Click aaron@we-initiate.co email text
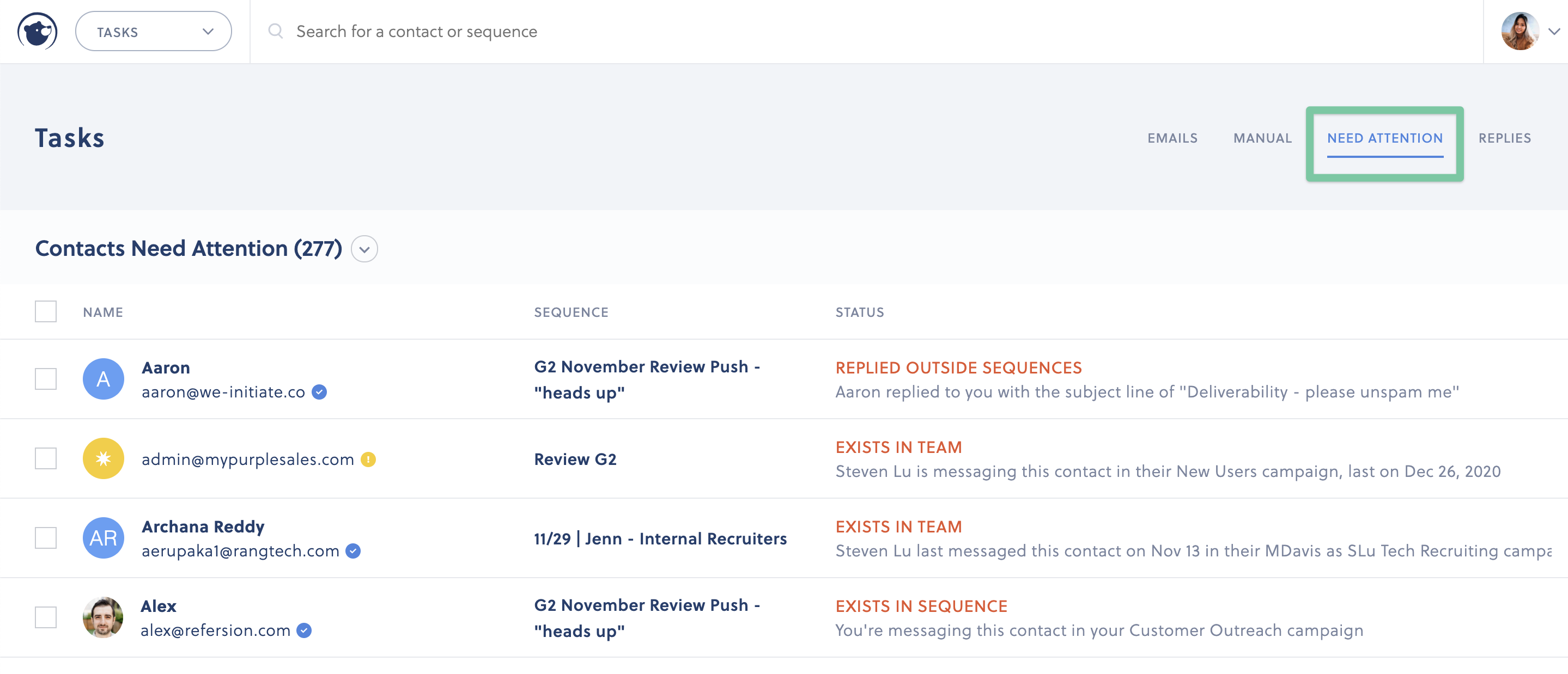This screenshot has width=1568, height=674. [x=223, y=393]
